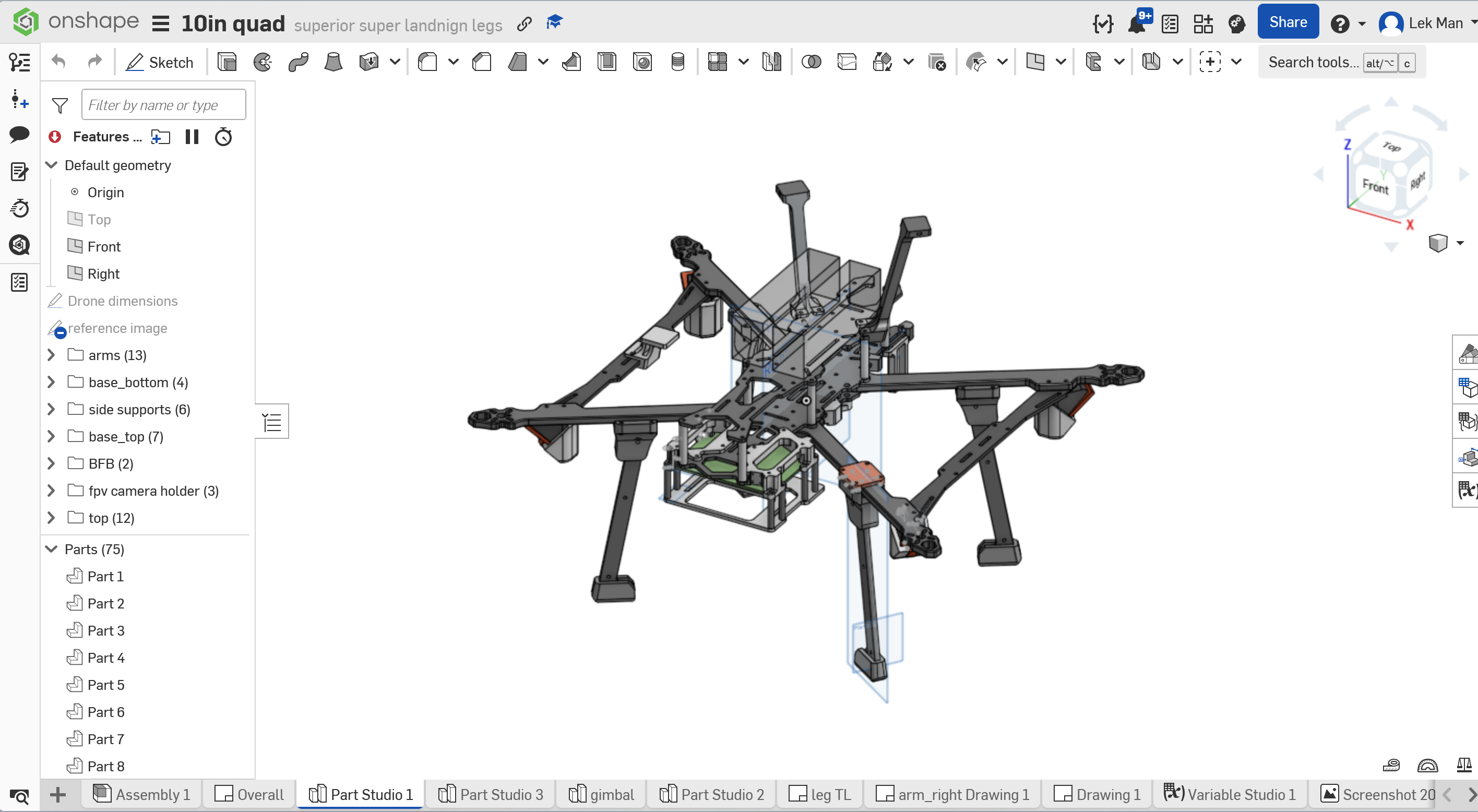Open the Shell tool
Image resolution: width=1478 pixels, height=812 pixels.
point(606,62)
